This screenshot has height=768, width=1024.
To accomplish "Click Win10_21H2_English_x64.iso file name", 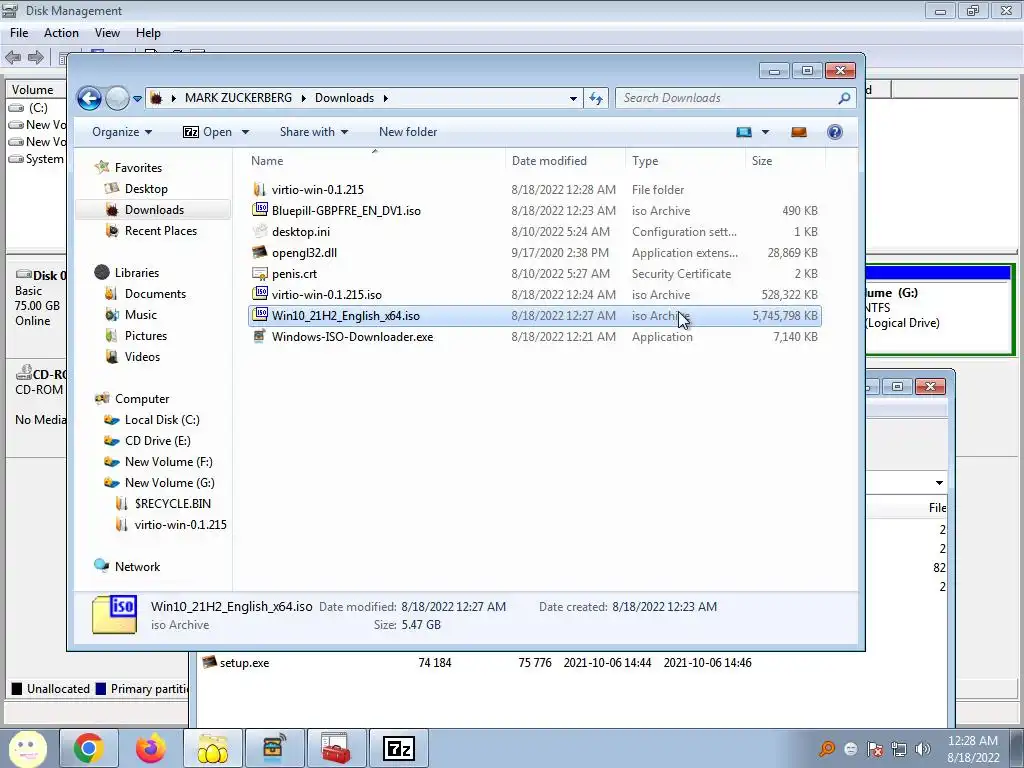I will [345, 315].
